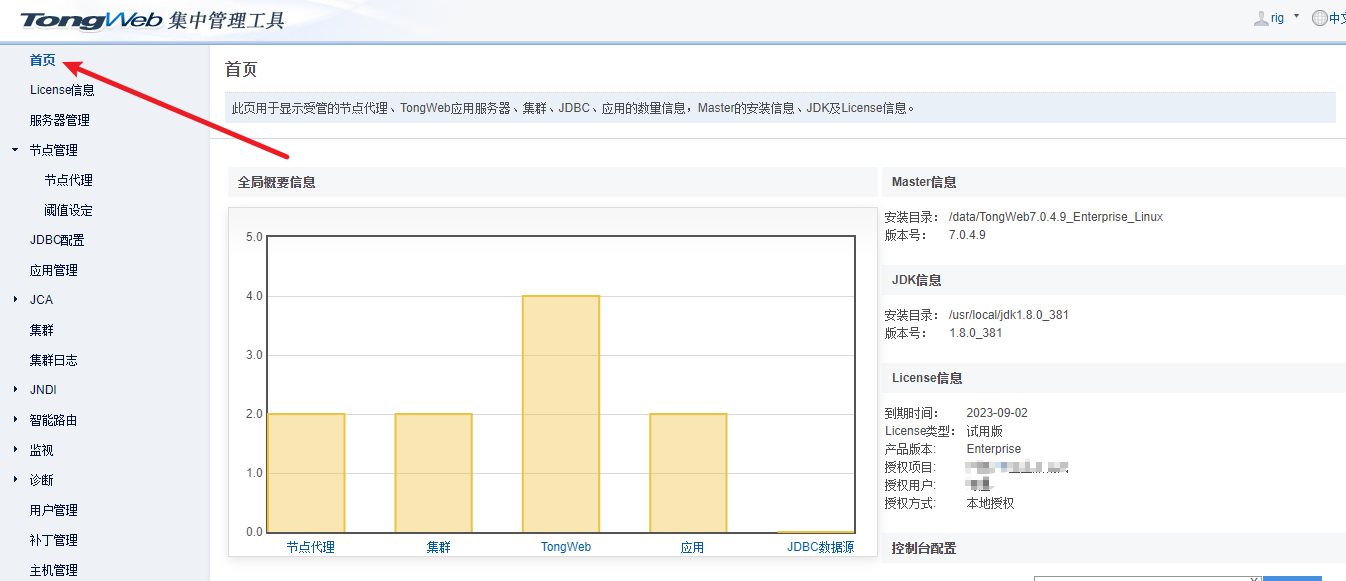Image resolution: width=1346 pixels, height=581 pixels.
Task: Click the 集群 bar in chart
Action: (x=433, y=473)
